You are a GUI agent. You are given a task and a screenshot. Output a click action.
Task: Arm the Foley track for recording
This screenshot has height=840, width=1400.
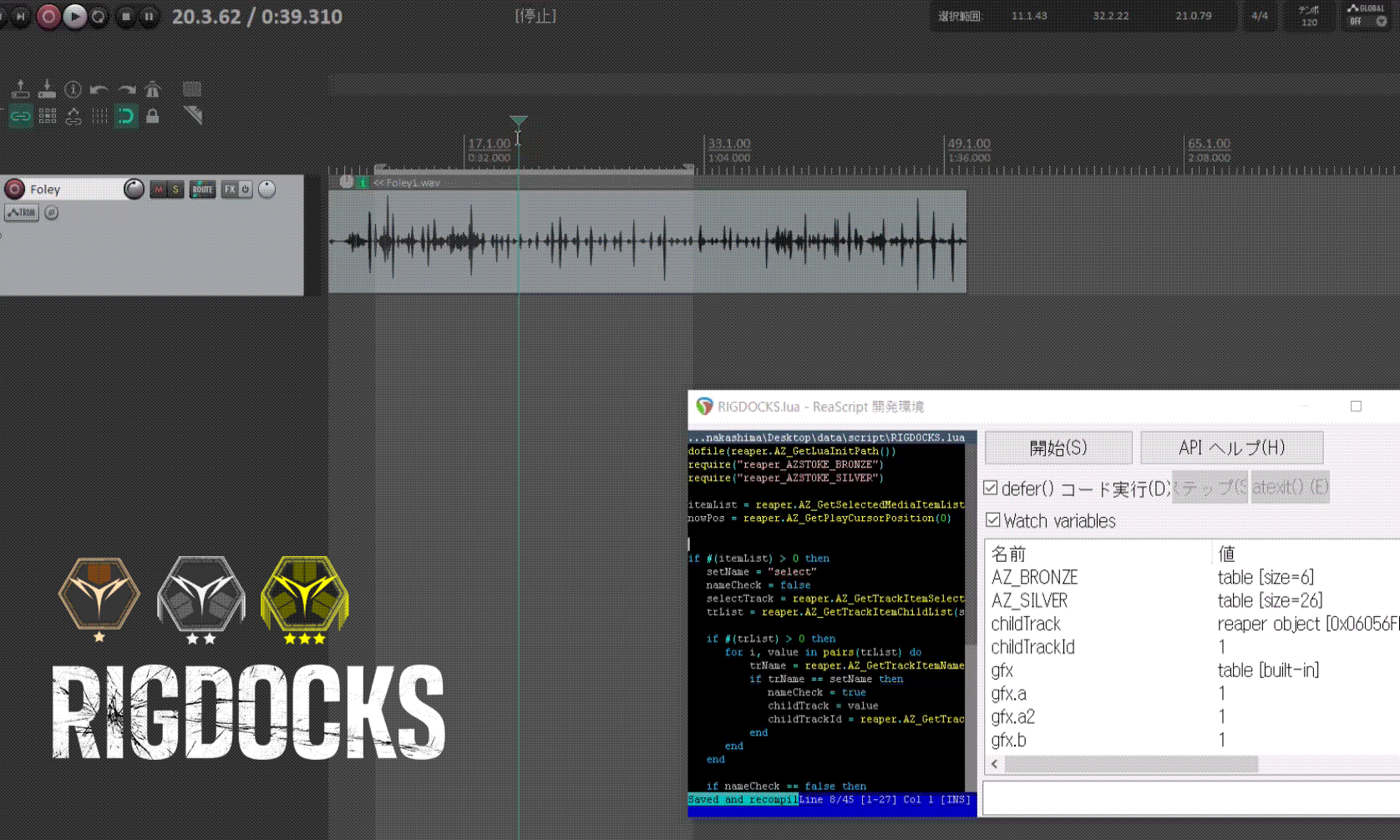(x=14, y=190)
